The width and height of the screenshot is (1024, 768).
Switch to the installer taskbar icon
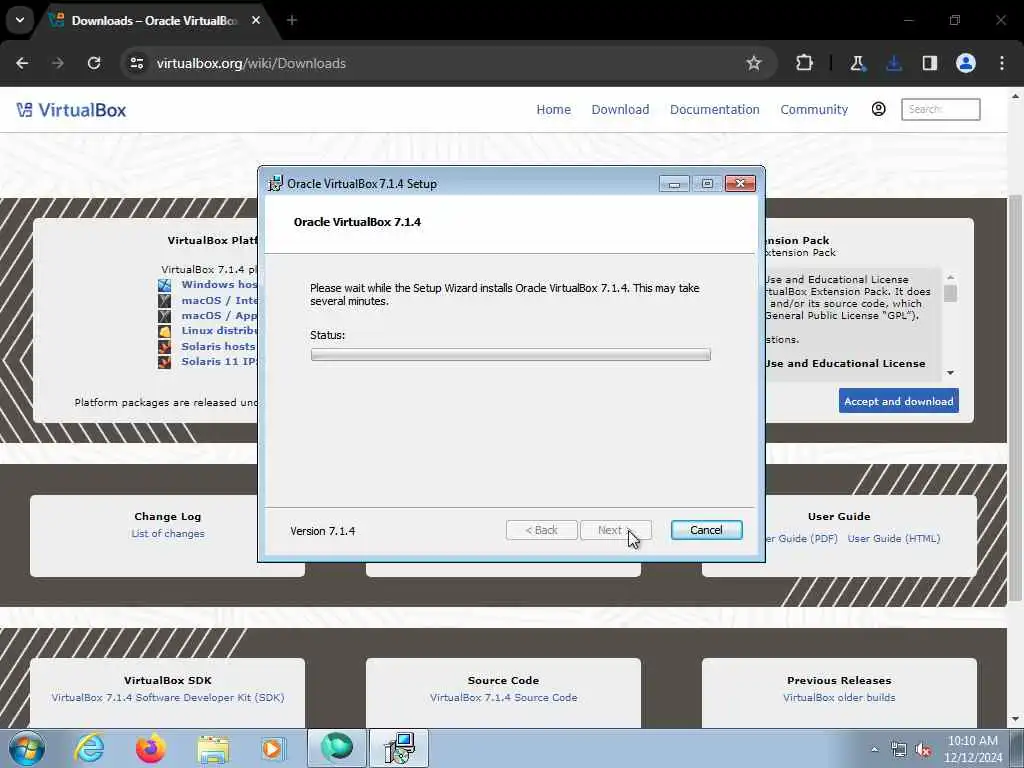[399, 748]
